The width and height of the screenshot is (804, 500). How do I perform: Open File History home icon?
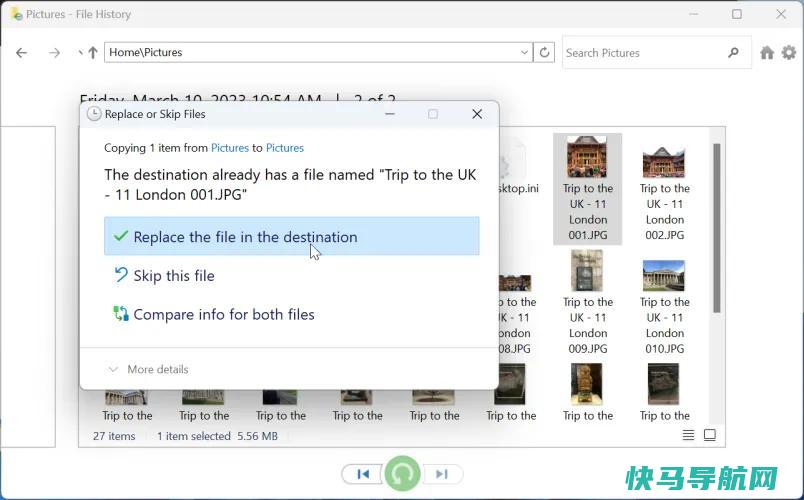click(x=767, y=52)
